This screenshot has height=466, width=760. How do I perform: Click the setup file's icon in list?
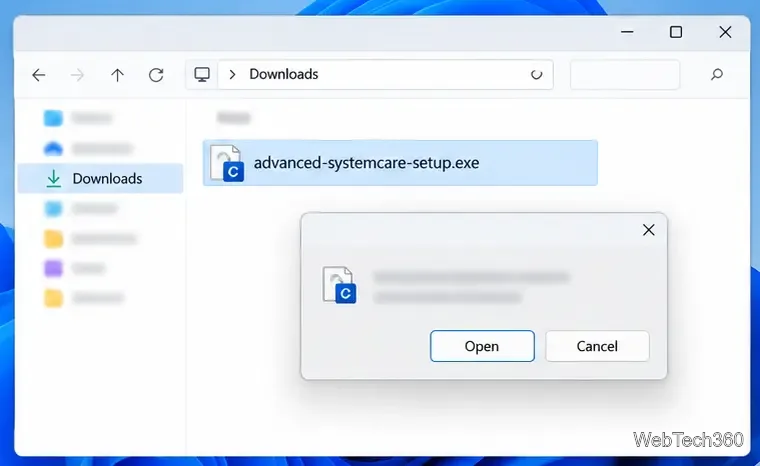pyautogui.click(x=226, y=163)
